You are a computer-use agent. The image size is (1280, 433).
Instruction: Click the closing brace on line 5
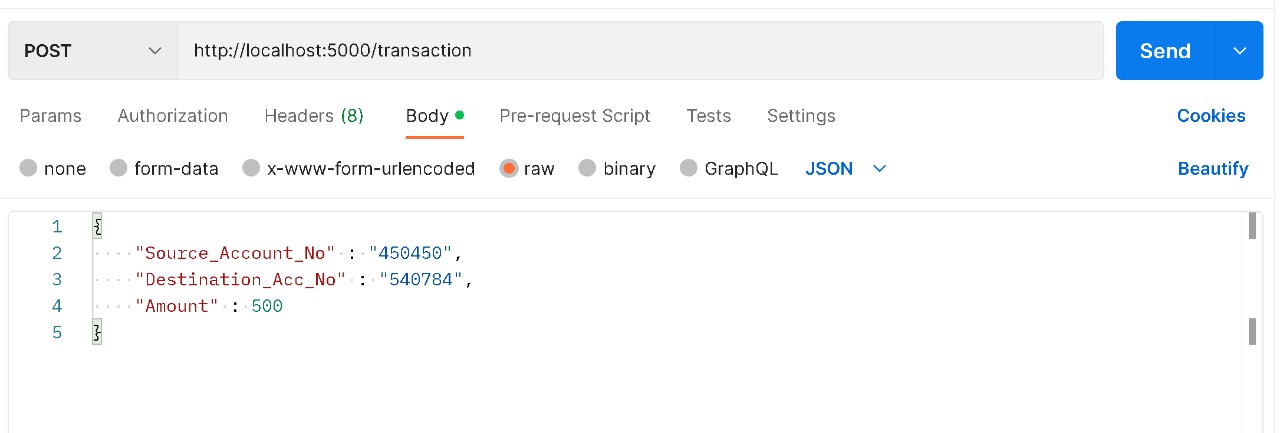pos(97,333)
